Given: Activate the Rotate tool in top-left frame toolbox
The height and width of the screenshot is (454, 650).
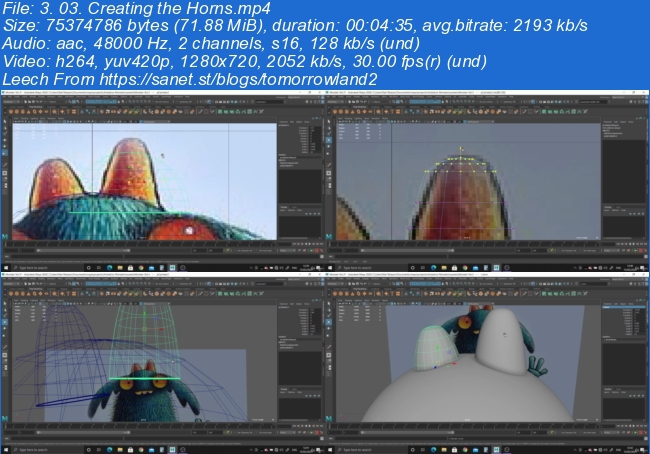Looking at the screenshot, I should pyautogui.click(x=5, y=146).
